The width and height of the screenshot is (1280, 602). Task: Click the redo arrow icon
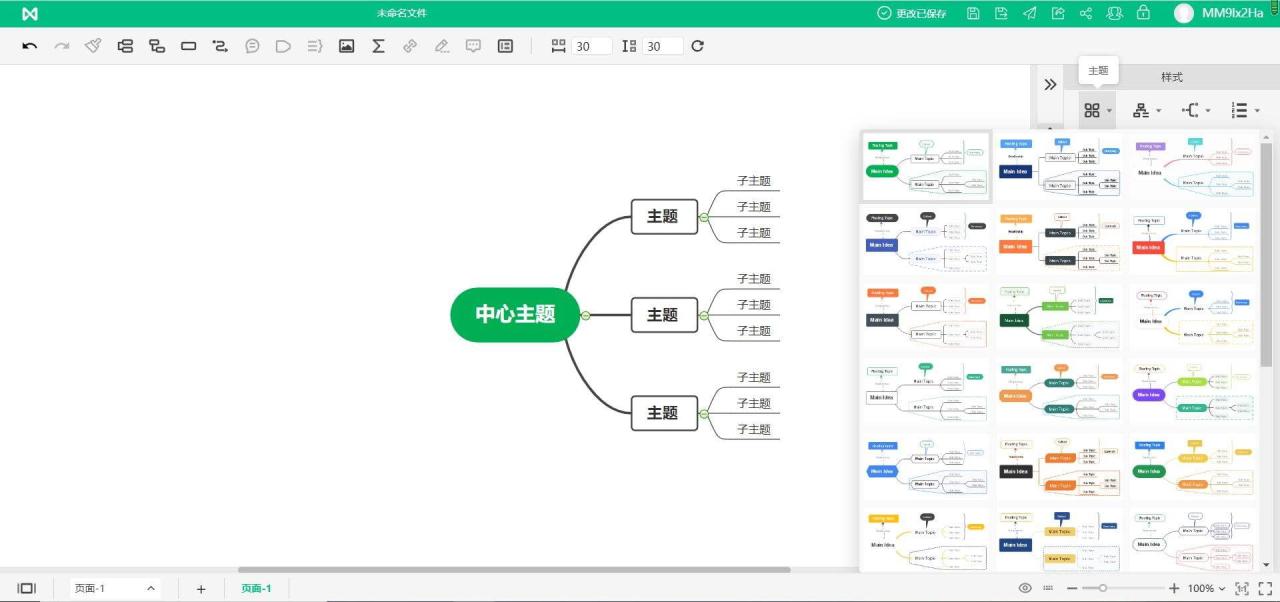tap(62, 46)
